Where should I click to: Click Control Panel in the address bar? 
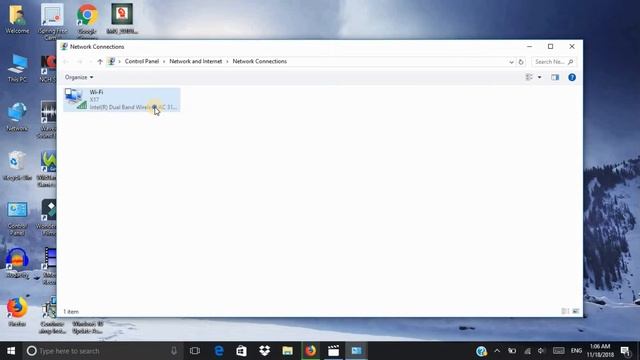(x=142, y=61)
